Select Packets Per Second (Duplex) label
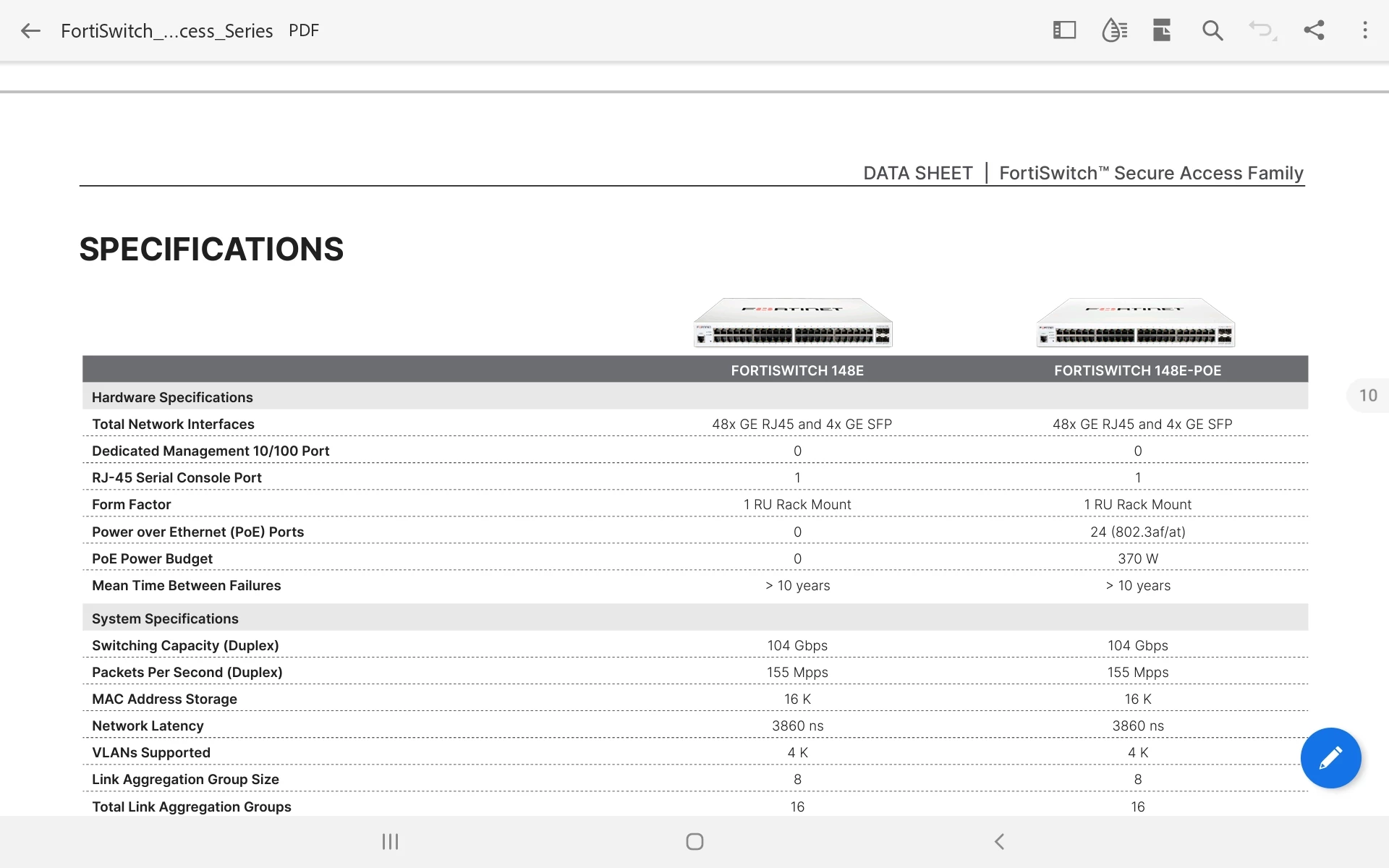This screenshot has width=1389, height=868. [x=187, y=672]
